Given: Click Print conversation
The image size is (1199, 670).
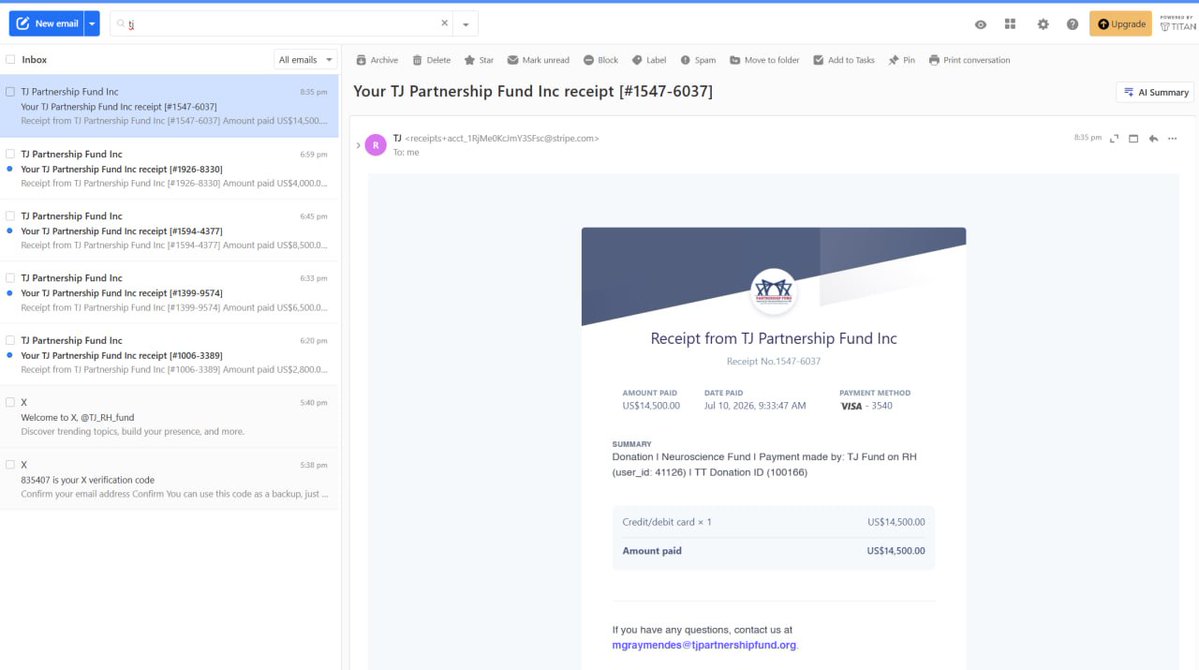Looking at the screenshot, I should (x=969, y=60).
